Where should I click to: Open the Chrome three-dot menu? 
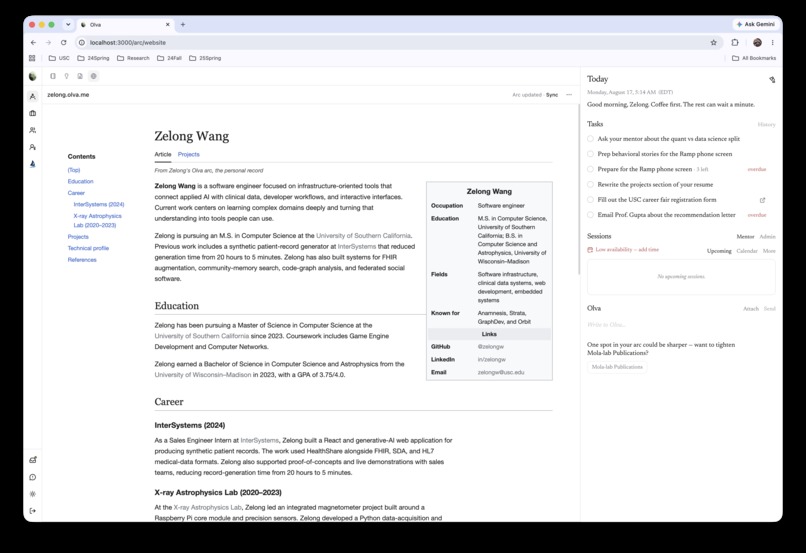pos(773,43)
